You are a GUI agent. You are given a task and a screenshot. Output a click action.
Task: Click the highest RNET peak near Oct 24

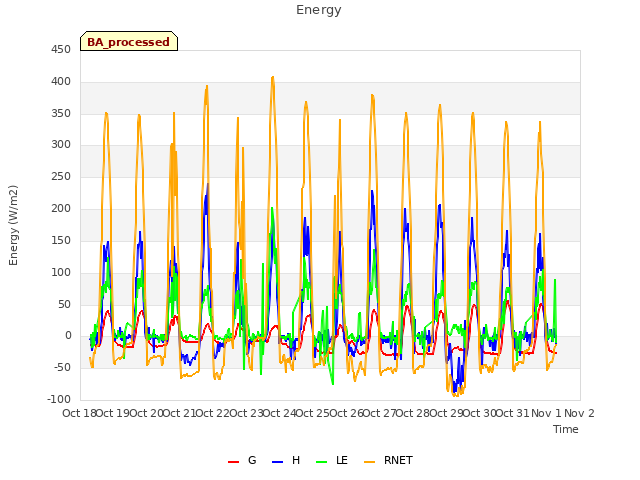[273, 77]
